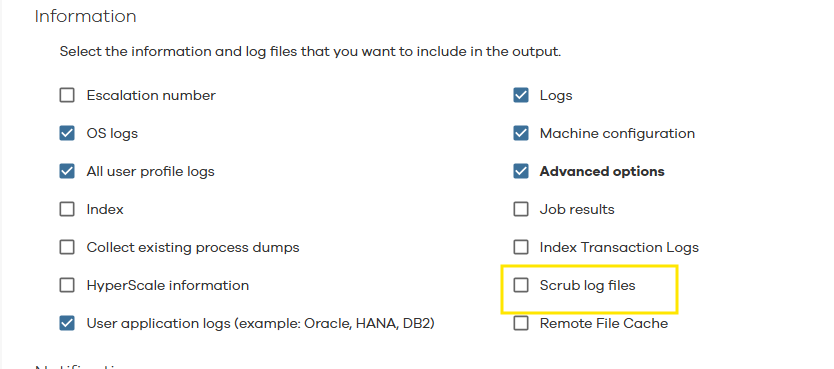Enable Index Transaction Logs checkbox
Image resolution: width=834 pixels, height=369 pixels.
pos(521,248)
